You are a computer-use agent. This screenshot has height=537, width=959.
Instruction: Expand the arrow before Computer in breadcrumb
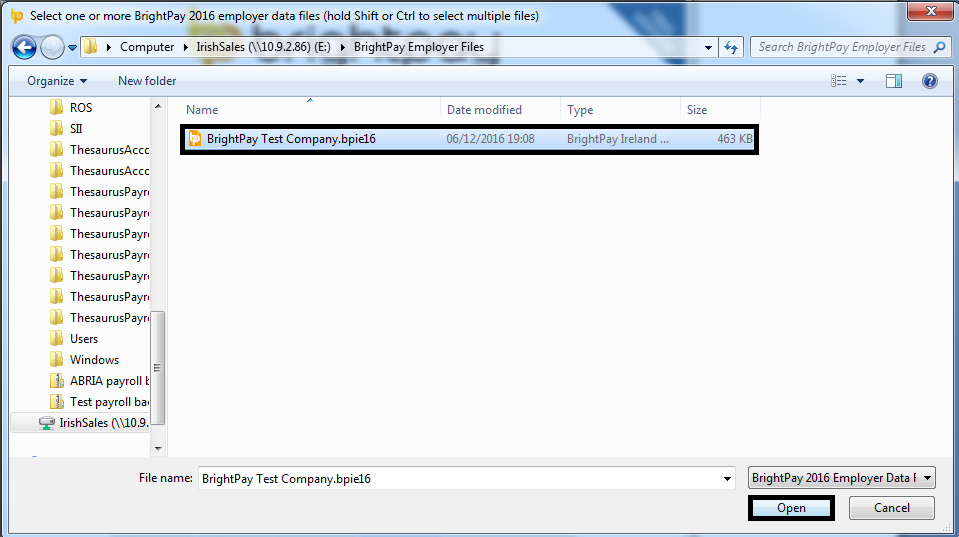click(x=109, y=47)
